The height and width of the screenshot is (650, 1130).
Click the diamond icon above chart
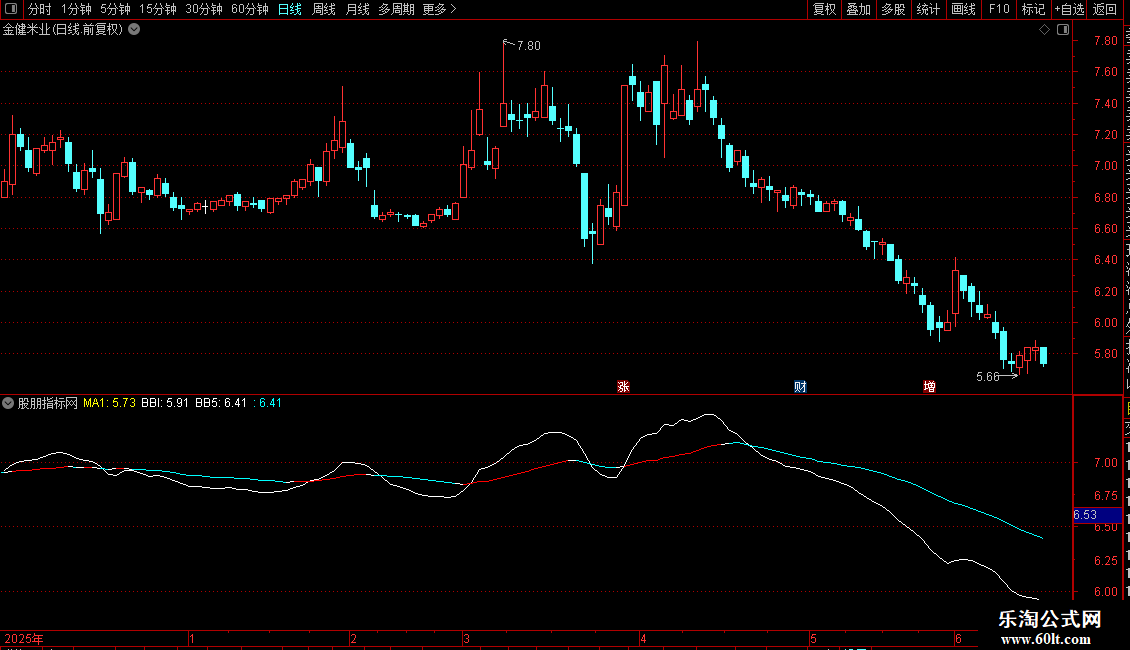(x=1044, y=30)
